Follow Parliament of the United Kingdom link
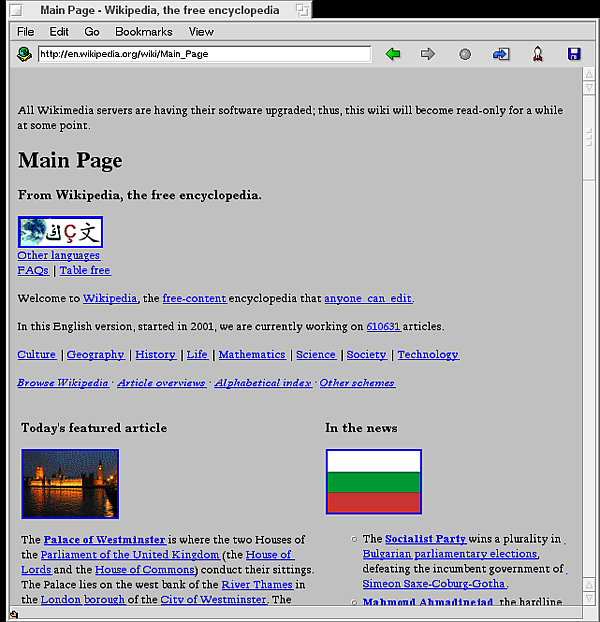This screenshot has width=600, height=622. click(130, 555)
